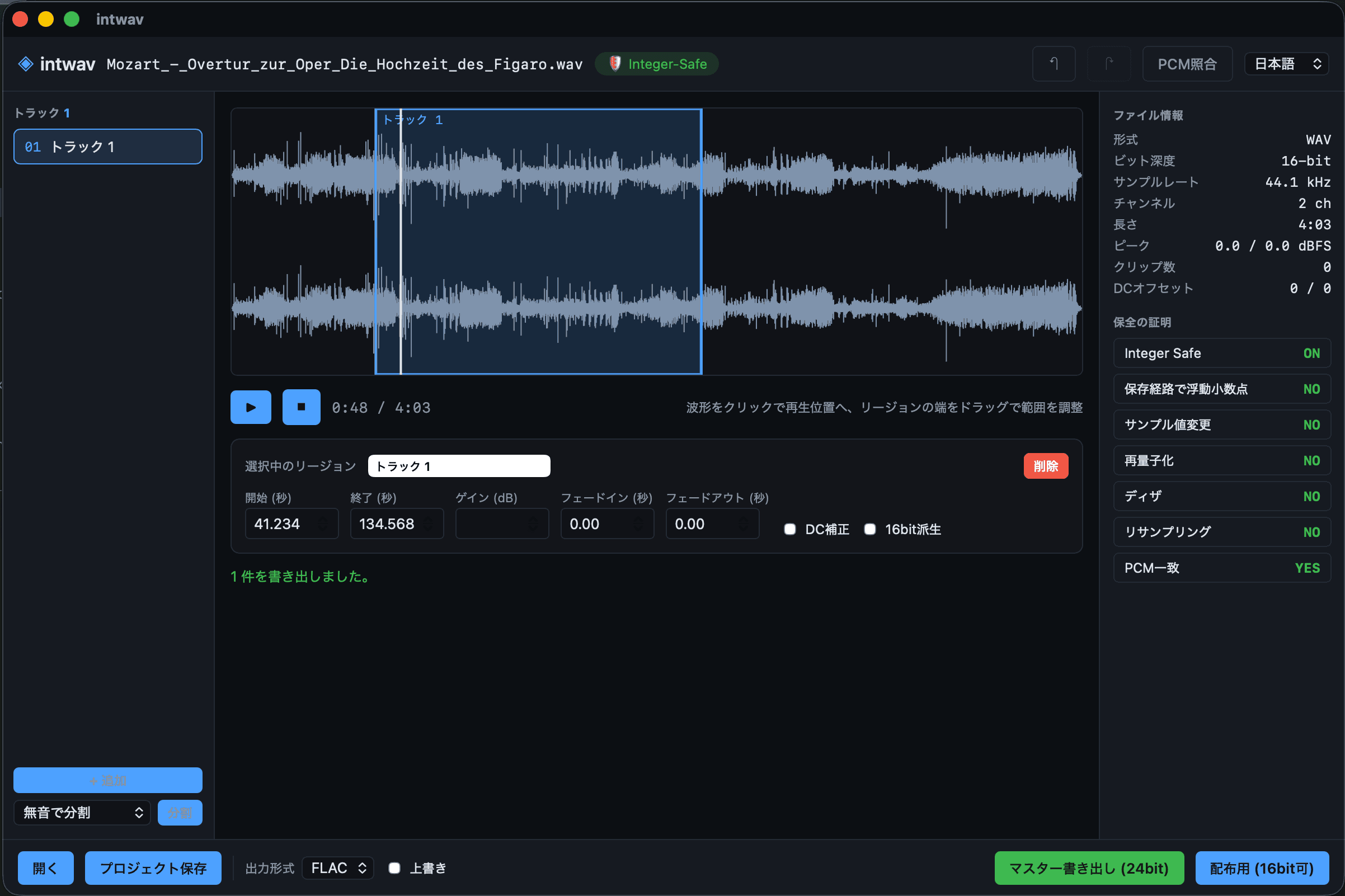Click the Integer Safe ON row
Screen dimensions: 1345x896
1221,353
